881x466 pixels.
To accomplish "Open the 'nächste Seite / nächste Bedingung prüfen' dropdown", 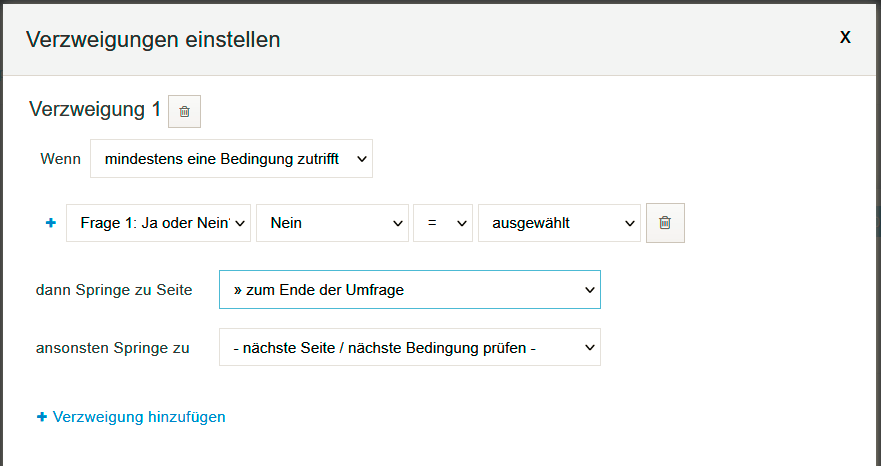I will point(410,347).
